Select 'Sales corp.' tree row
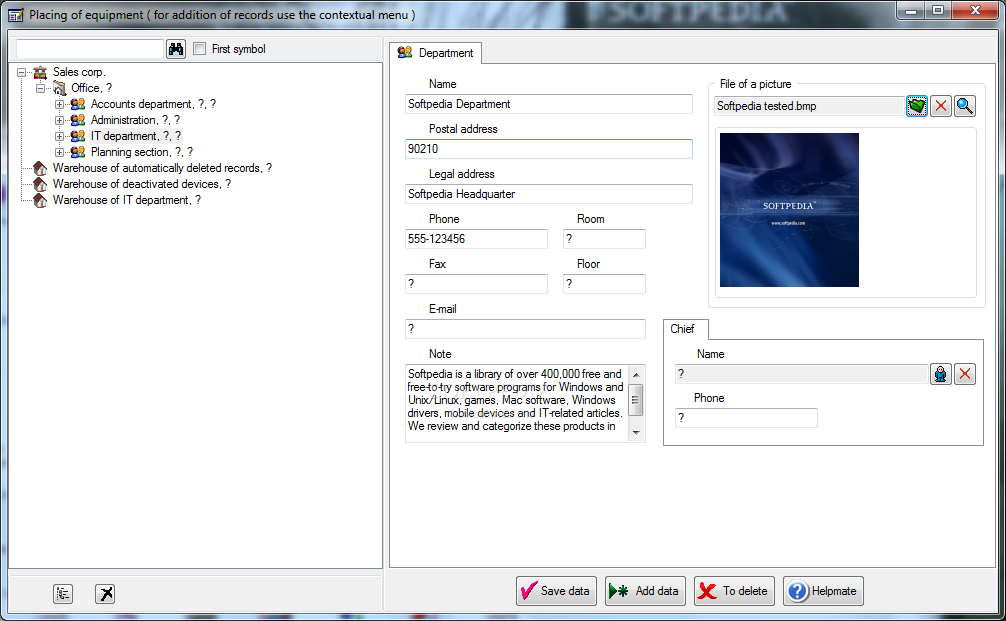 pos(79,72)
